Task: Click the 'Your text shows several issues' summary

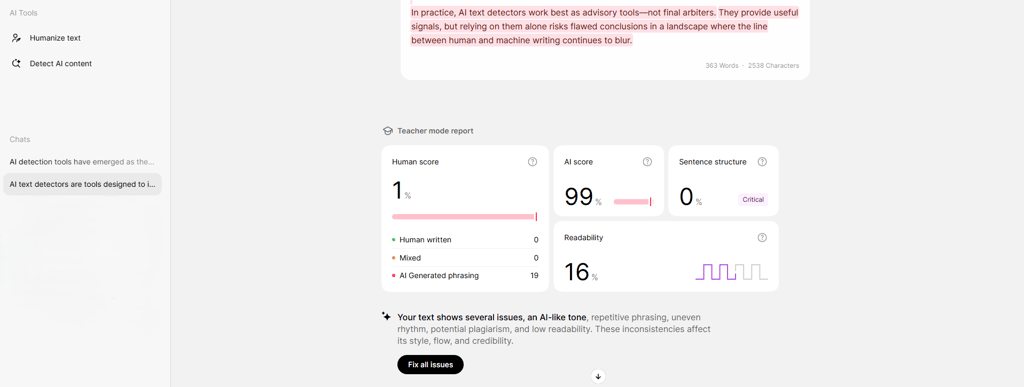Action: [x=554, y=329]
